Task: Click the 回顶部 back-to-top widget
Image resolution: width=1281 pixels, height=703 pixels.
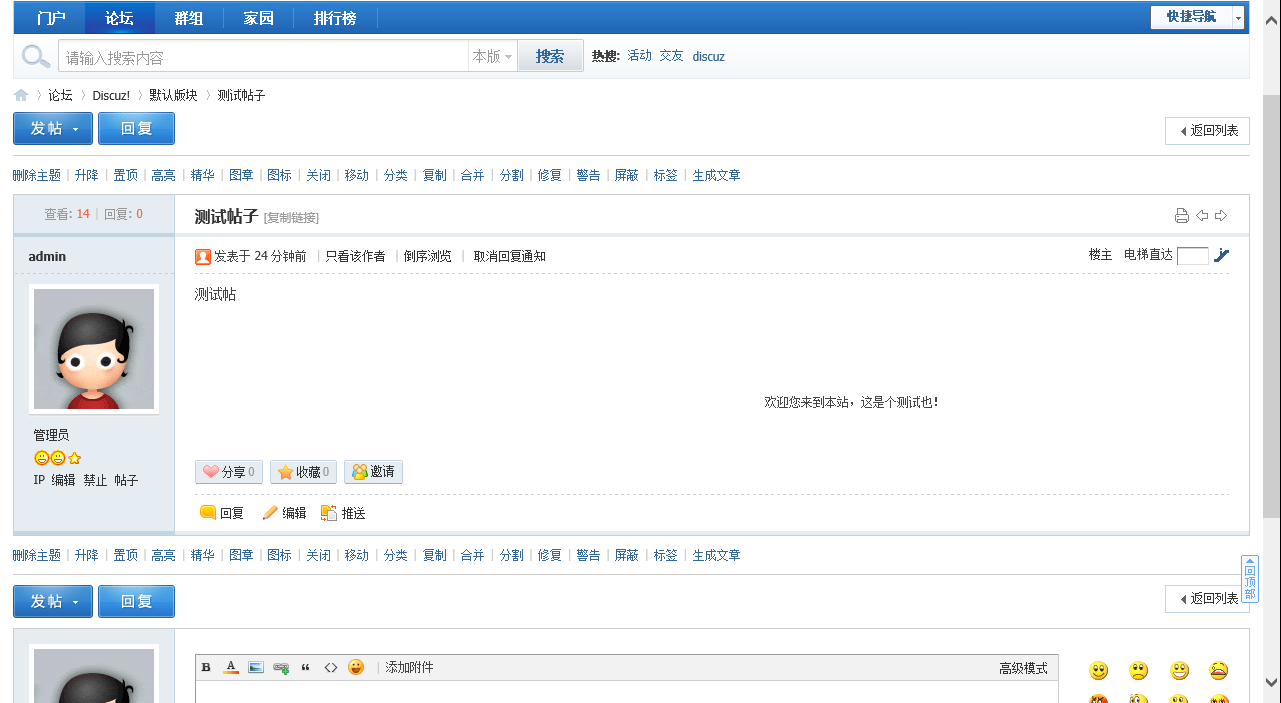Action: (x=1250, y=579)
